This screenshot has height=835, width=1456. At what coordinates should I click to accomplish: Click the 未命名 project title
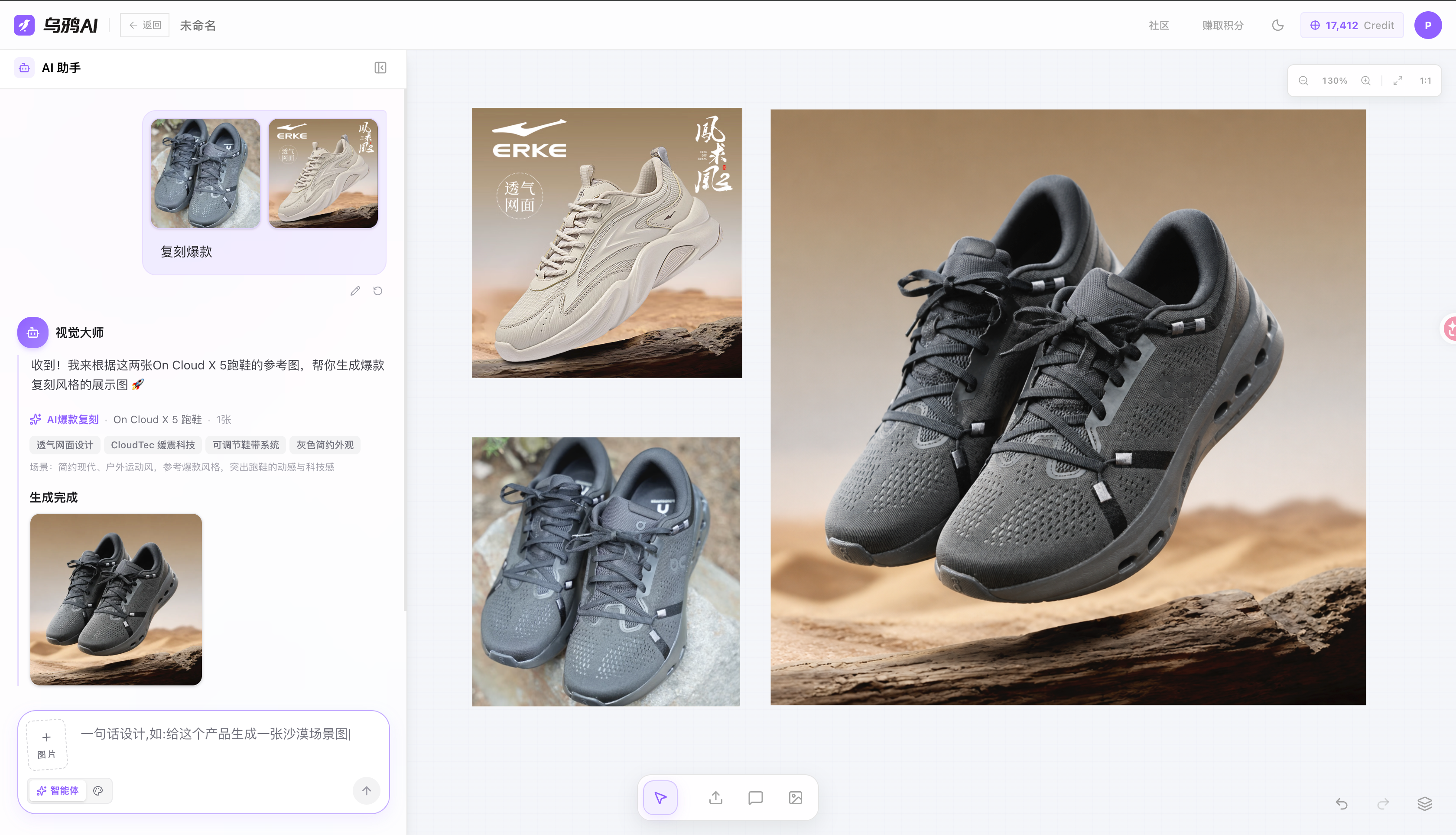click(x=198, y=25)
